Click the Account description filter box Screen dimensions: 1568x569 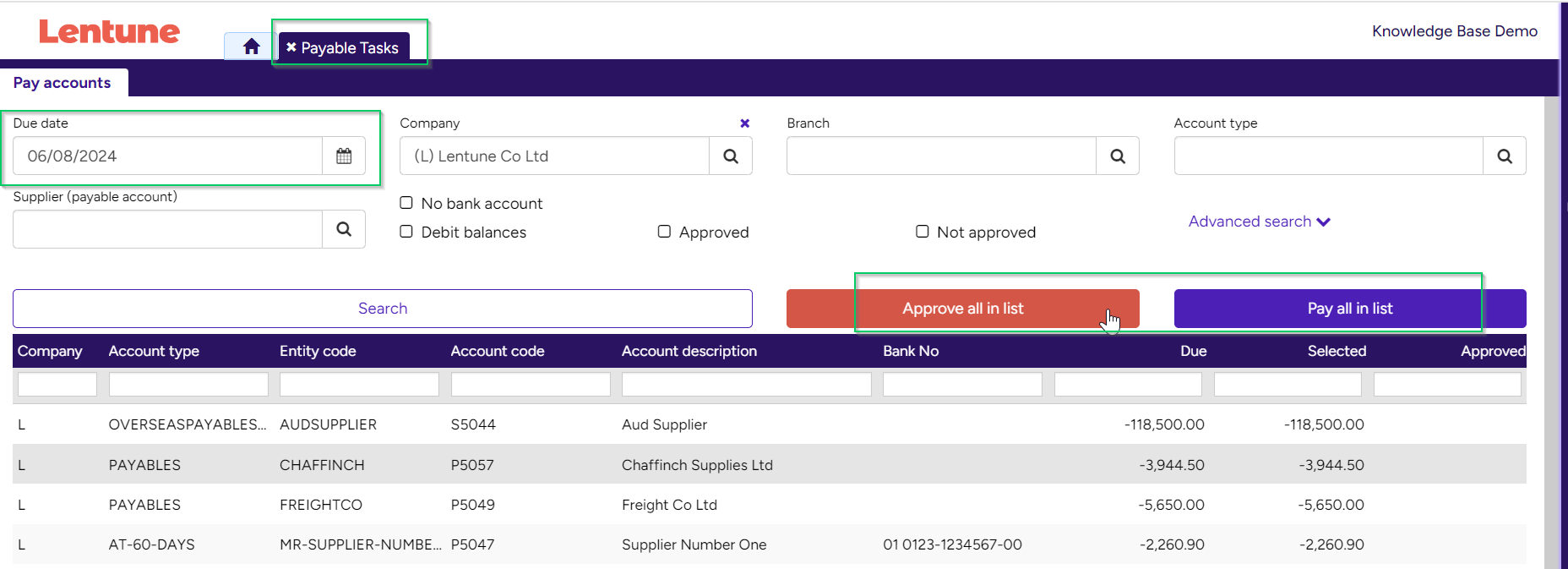point(747,385)
